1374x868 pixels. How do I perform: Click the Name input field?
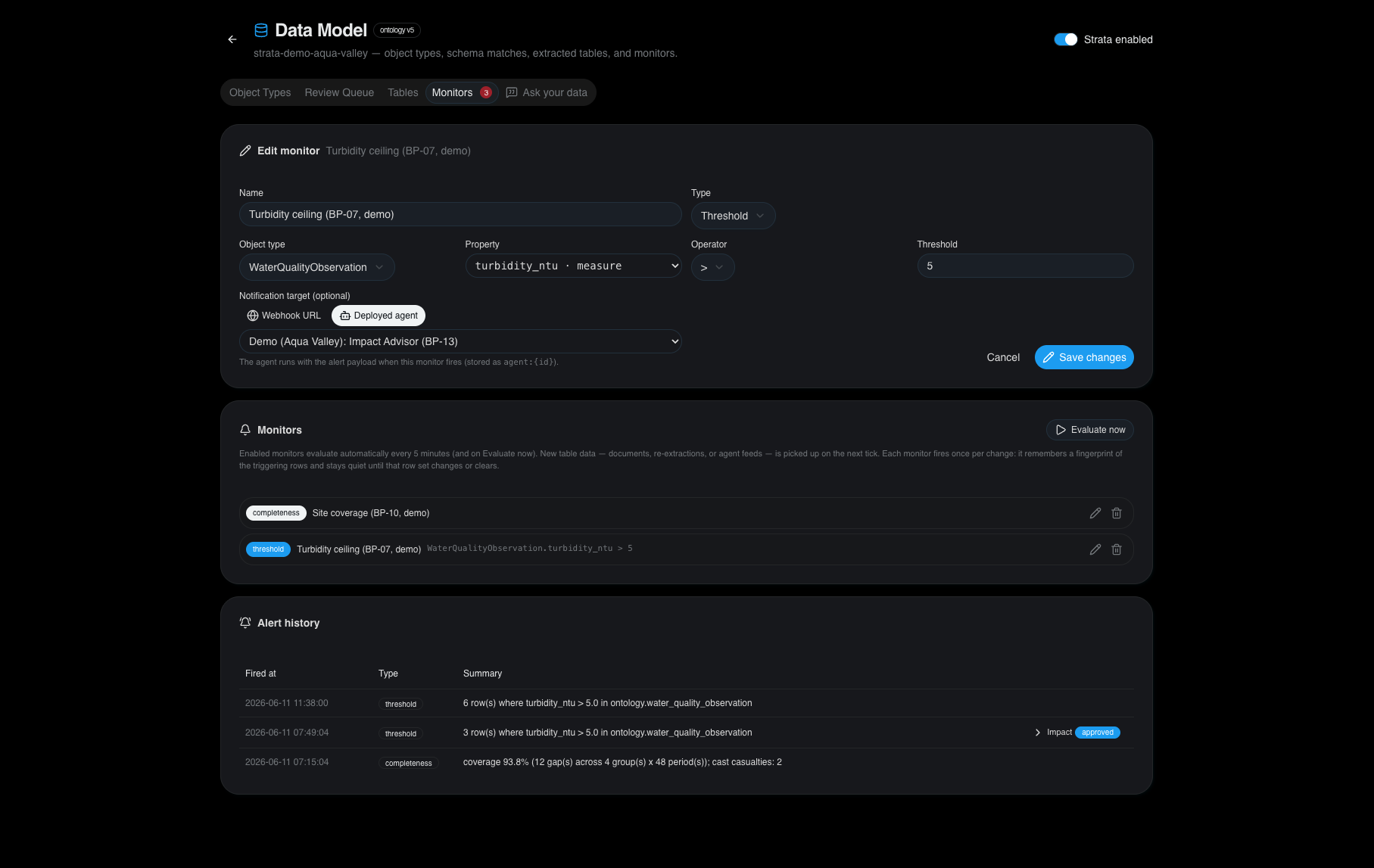pyautogui.click(x=460, y=214)
